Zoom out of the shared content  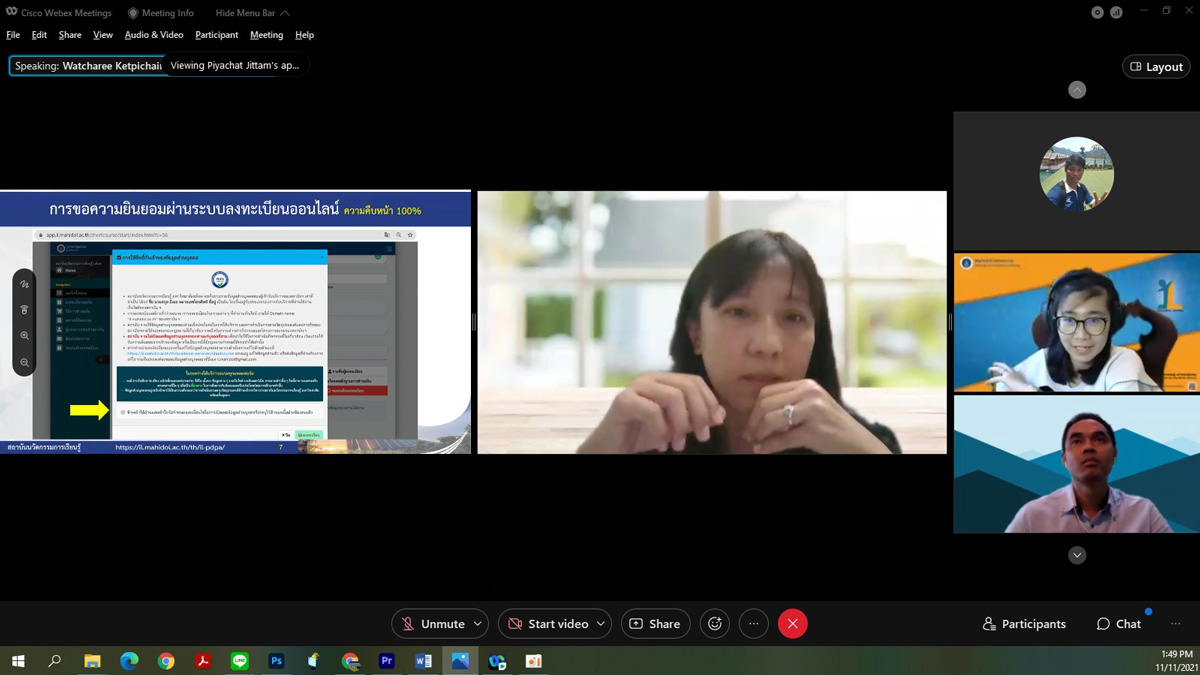point(25,362)
